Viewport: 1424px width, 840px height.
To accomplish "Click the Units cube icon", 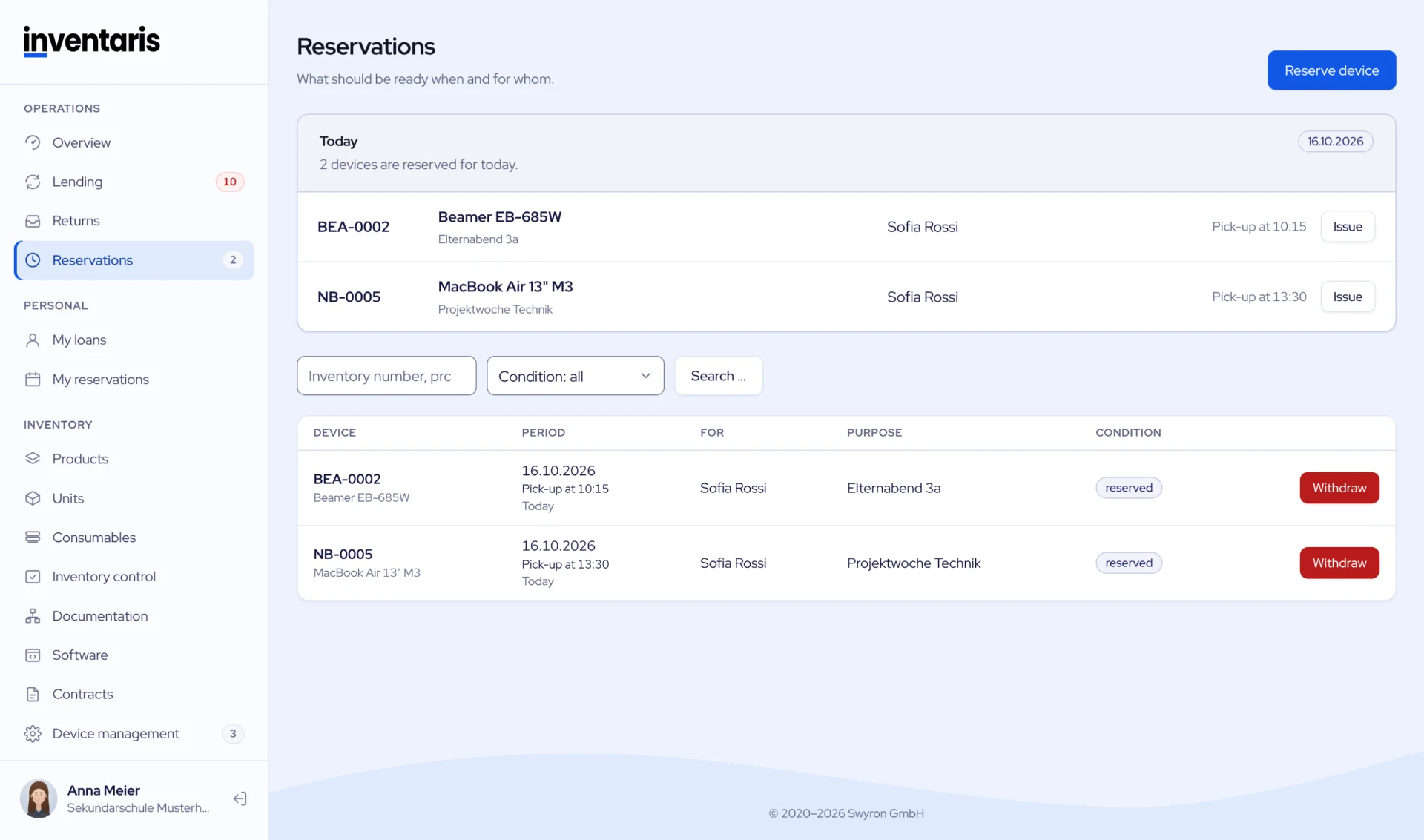I will (x=33, y=498).
